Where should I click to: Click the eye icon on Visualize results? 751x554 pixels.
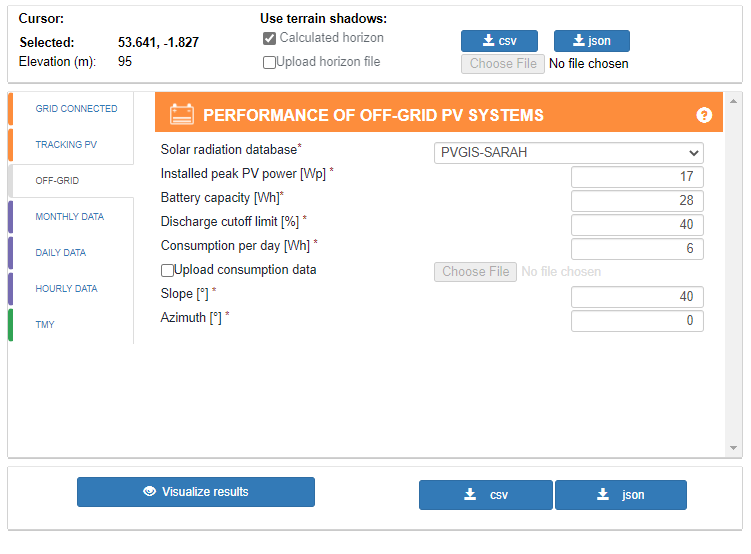coord(150,492)
